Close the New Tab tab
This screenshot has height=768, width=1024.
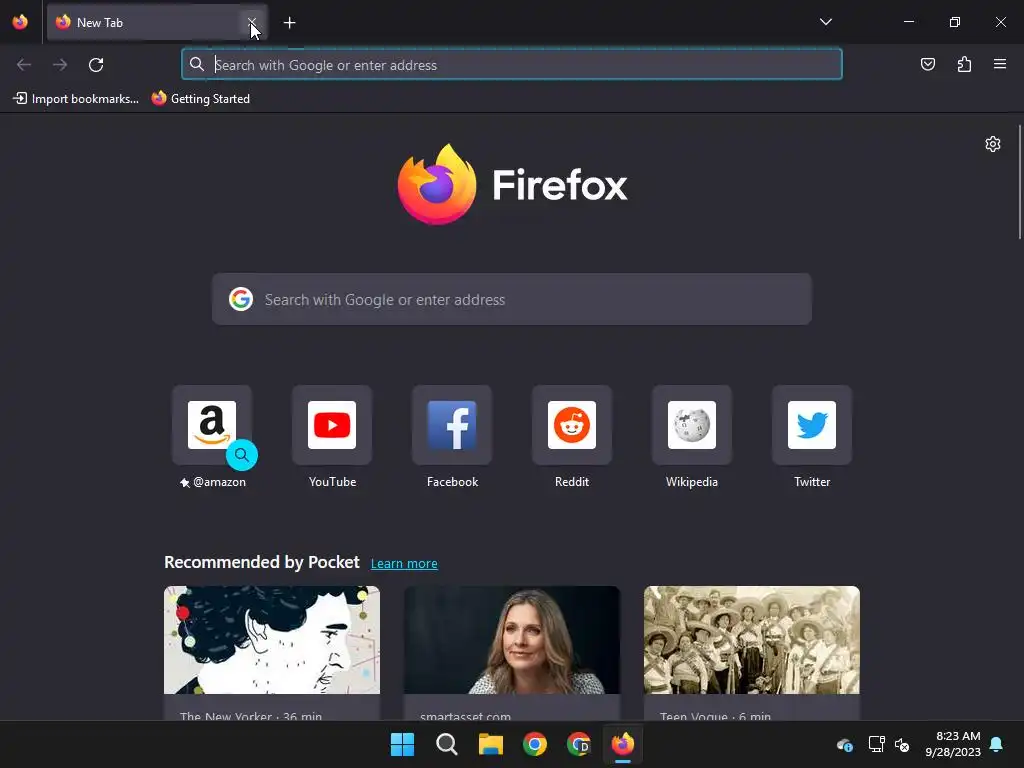pyautogui.click(x=251, y=23)
